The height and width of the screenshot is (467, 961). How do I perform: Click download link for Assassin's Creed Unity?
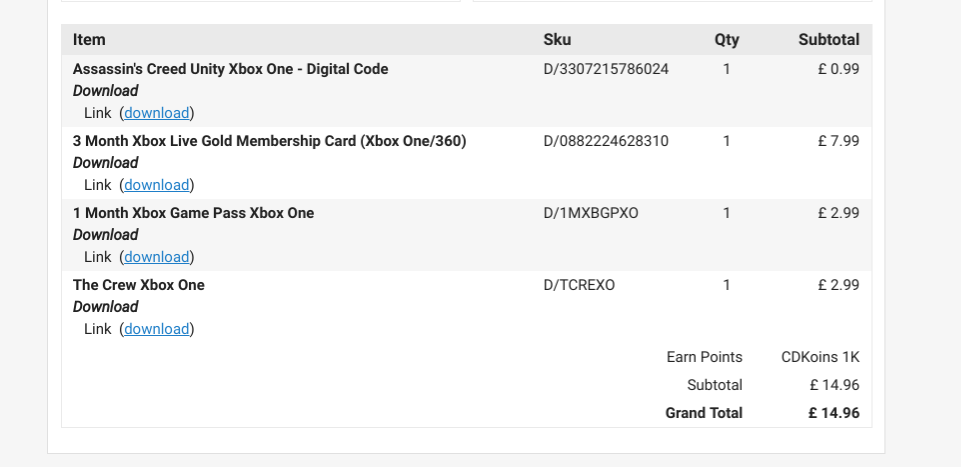pyautogui.click(x=156, y=113)
